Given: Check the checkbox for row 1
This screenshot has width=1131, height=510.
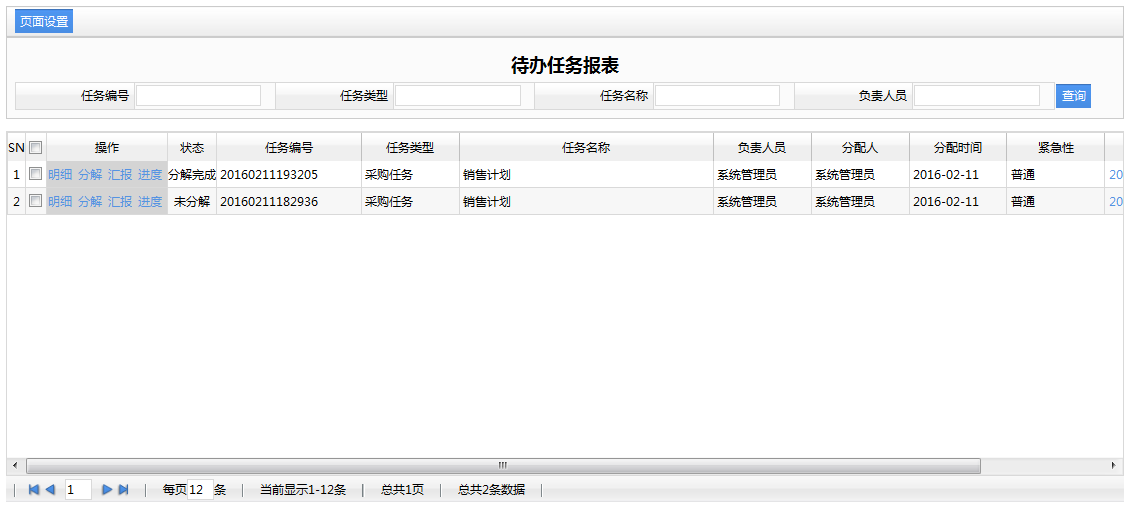Looking at the screenshot, I should pyautogui.click(x=36, y=174).
